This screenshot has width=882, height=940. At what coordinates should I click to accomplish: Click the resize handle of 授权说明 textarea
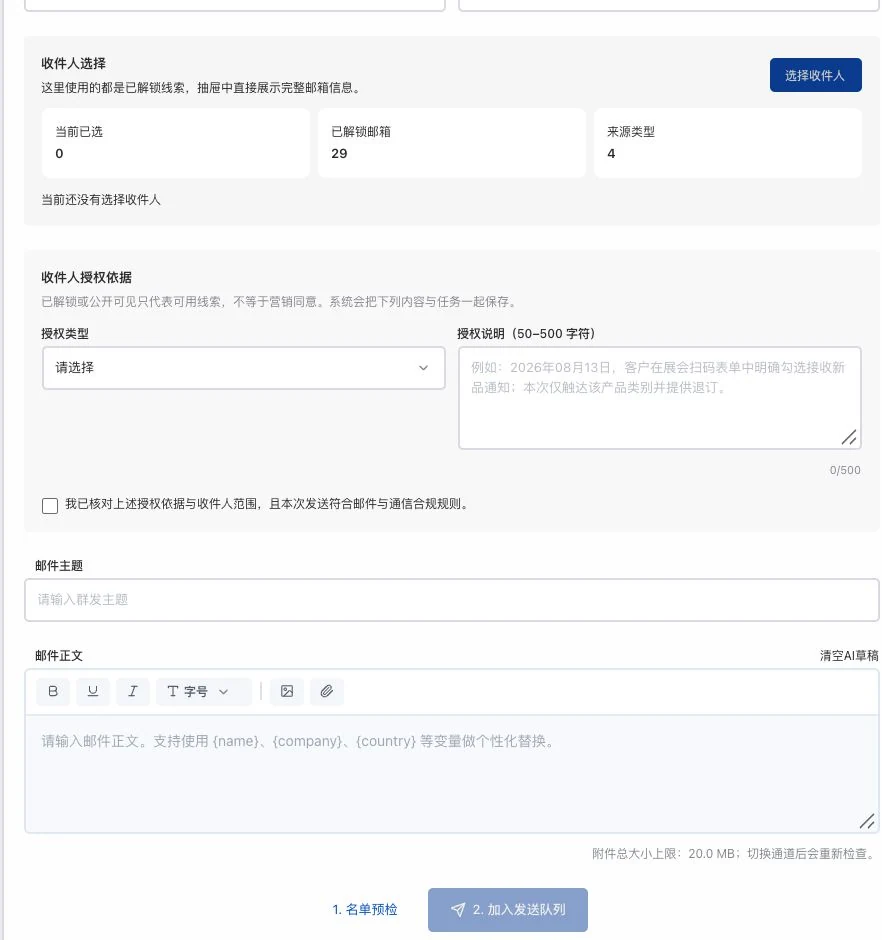848,437
